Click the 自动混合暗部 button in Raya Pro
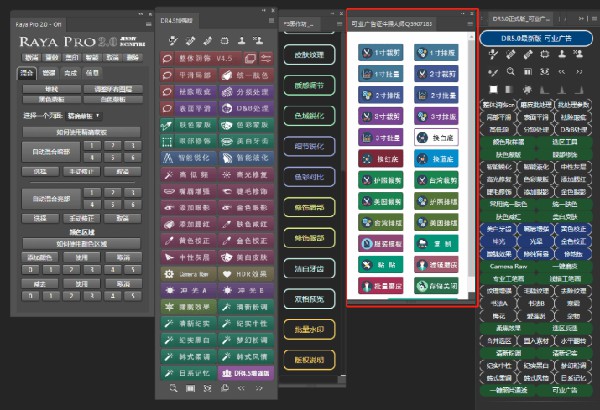Image resolution: width=600 pixels, height=410 pixels. 51,152
